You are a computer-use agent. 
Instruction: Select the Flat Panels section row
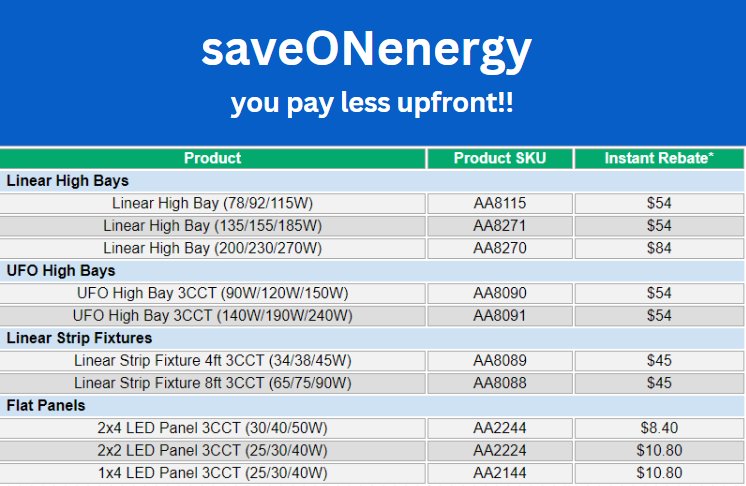(372, 406)
